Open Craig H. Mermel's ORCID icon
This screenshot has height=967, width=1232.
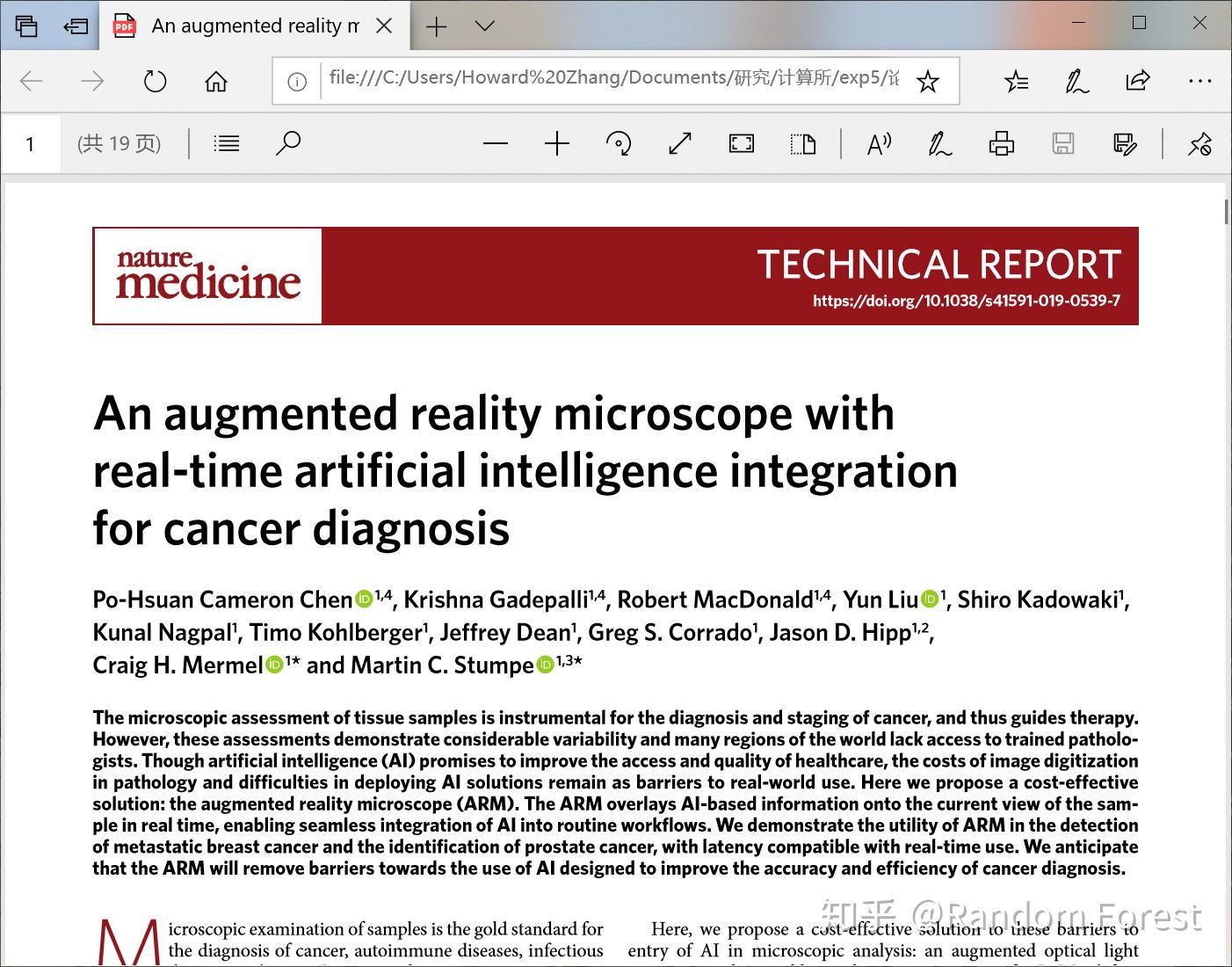[x=274, y=665]
